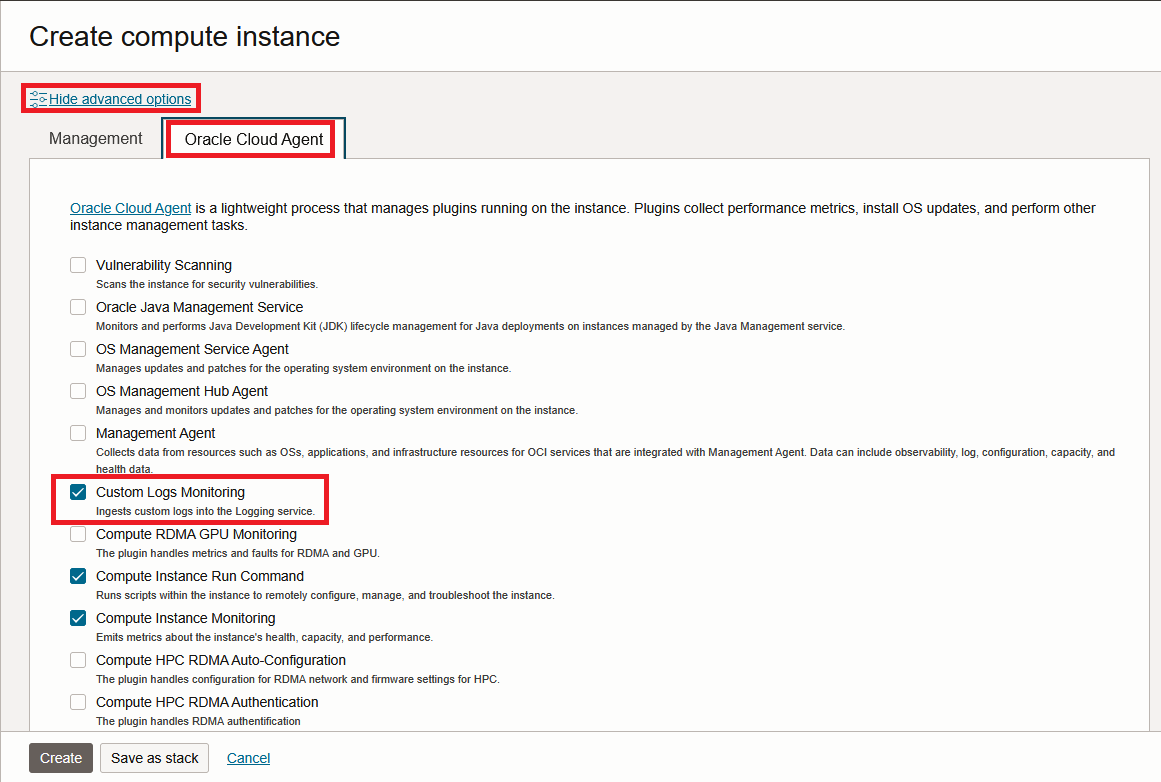Disable Compute Instance Run Command plugin

(78, 576)
